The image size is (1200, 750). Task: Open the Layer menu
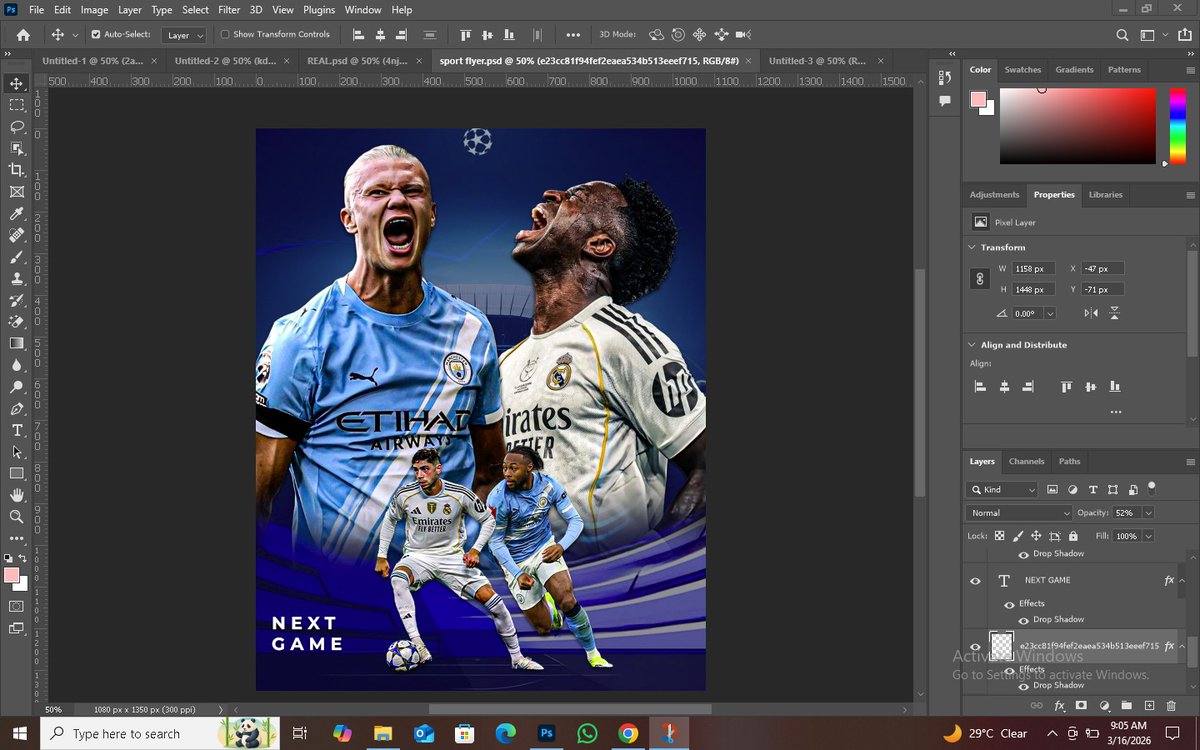point(130,10)
